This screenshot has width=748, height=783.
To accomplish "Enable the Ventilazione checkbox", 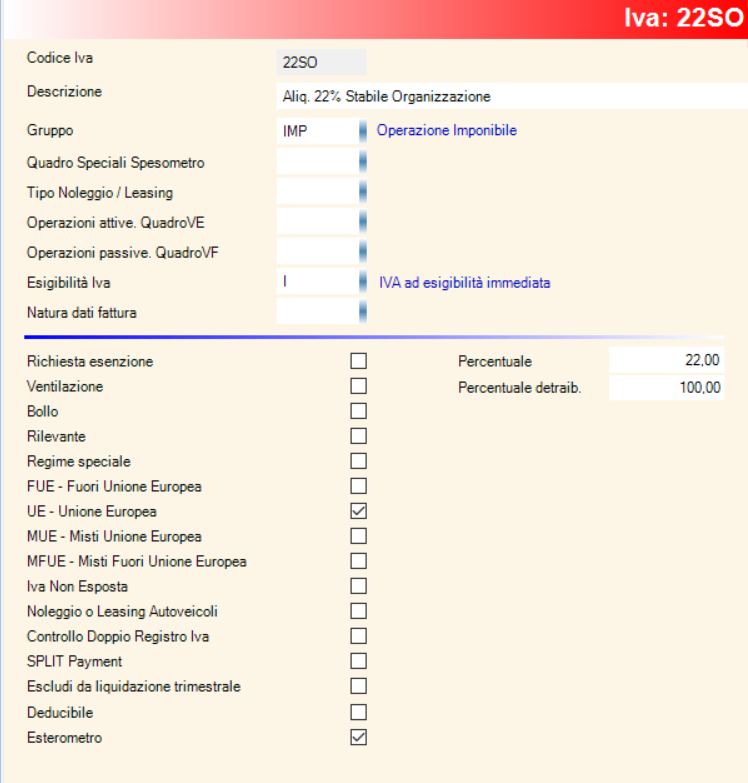I will 359,386.
